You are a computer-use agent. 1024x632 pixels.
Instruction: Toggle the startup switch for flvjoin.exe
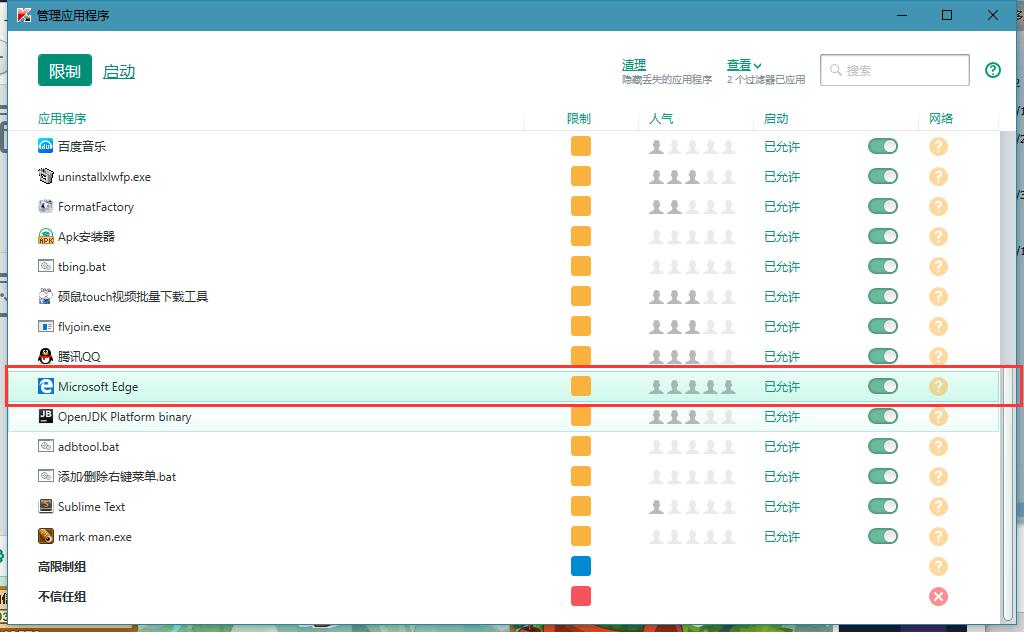point(883,326)
